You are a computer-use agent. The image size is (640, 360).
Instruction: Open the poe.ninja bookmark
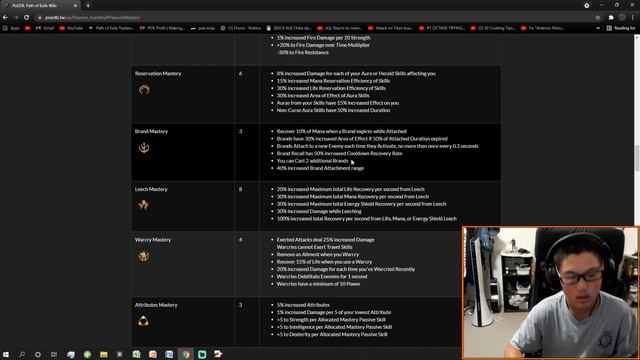(203, 28)
